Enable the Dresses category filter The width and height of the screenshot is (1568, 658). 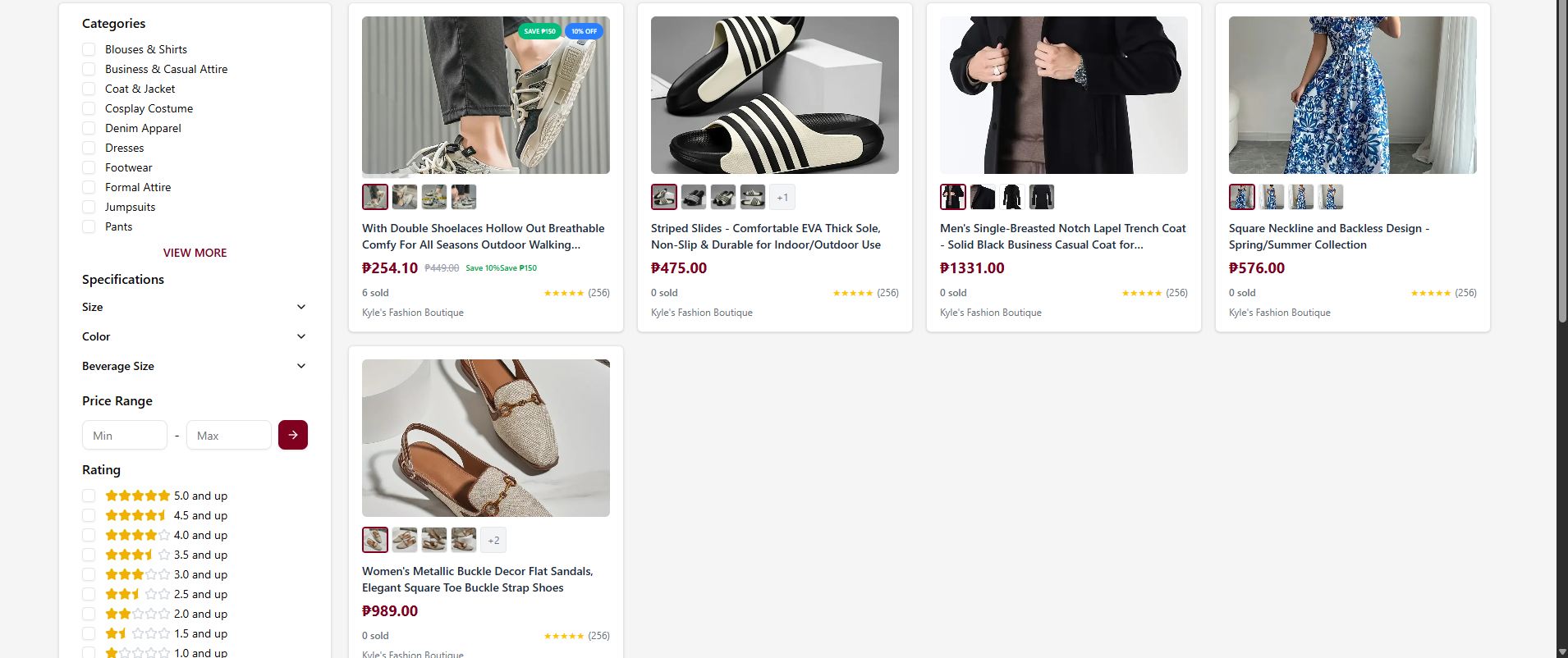click(89, 148)
